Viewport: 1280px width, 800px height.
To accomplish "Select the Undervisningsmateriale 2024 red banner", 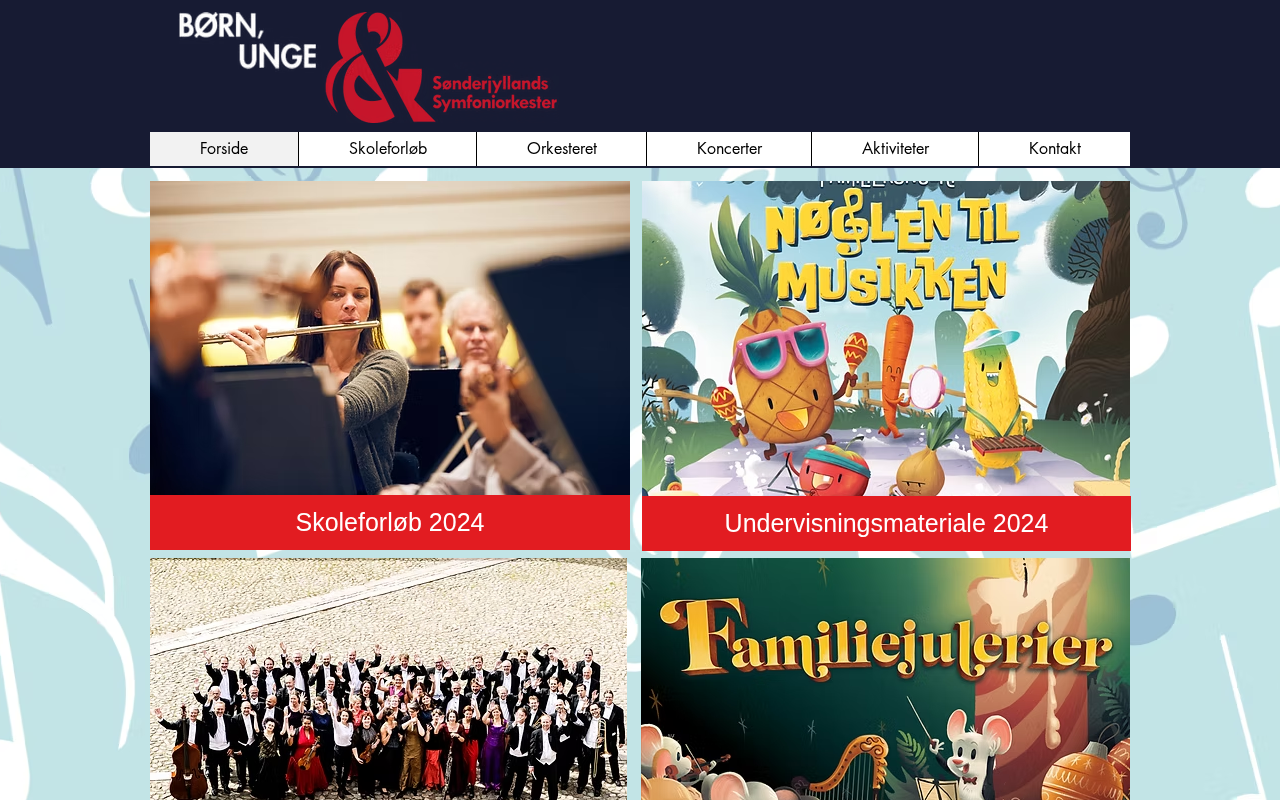I will click(886, 523).
